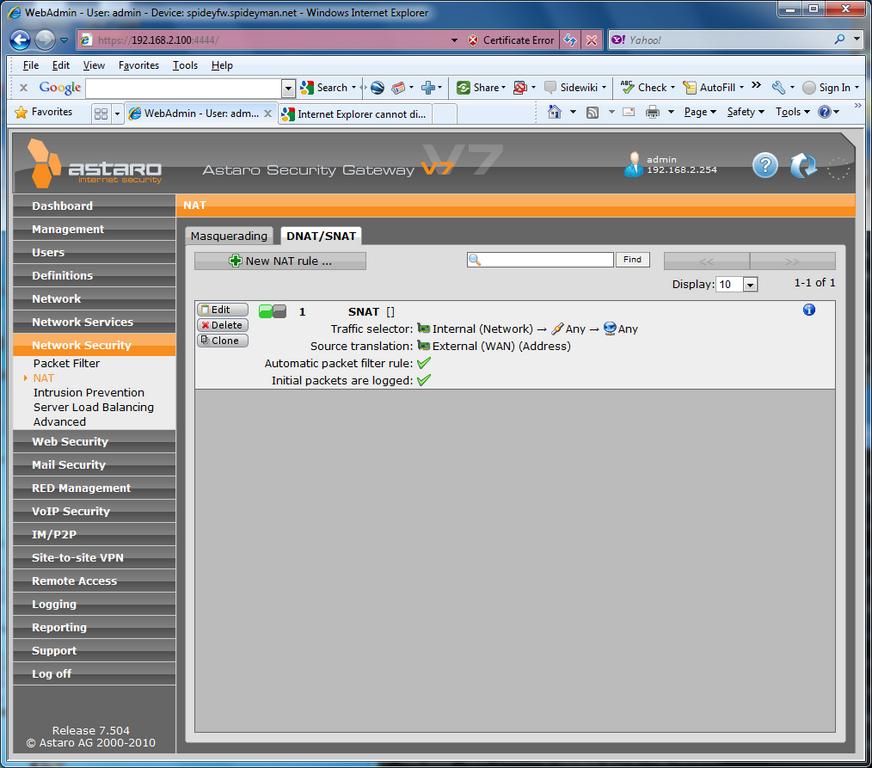Click the RSS feeds icon
Viewport: 872px width, 768px height.
pos(593,112)
